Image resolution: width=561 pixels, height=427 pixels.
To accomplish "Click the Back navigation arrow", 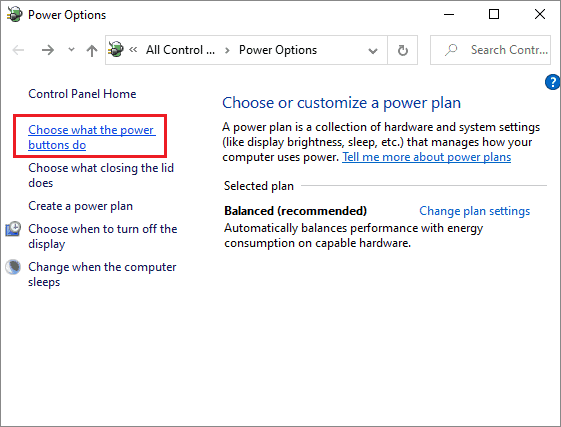I will coord(18,50).
